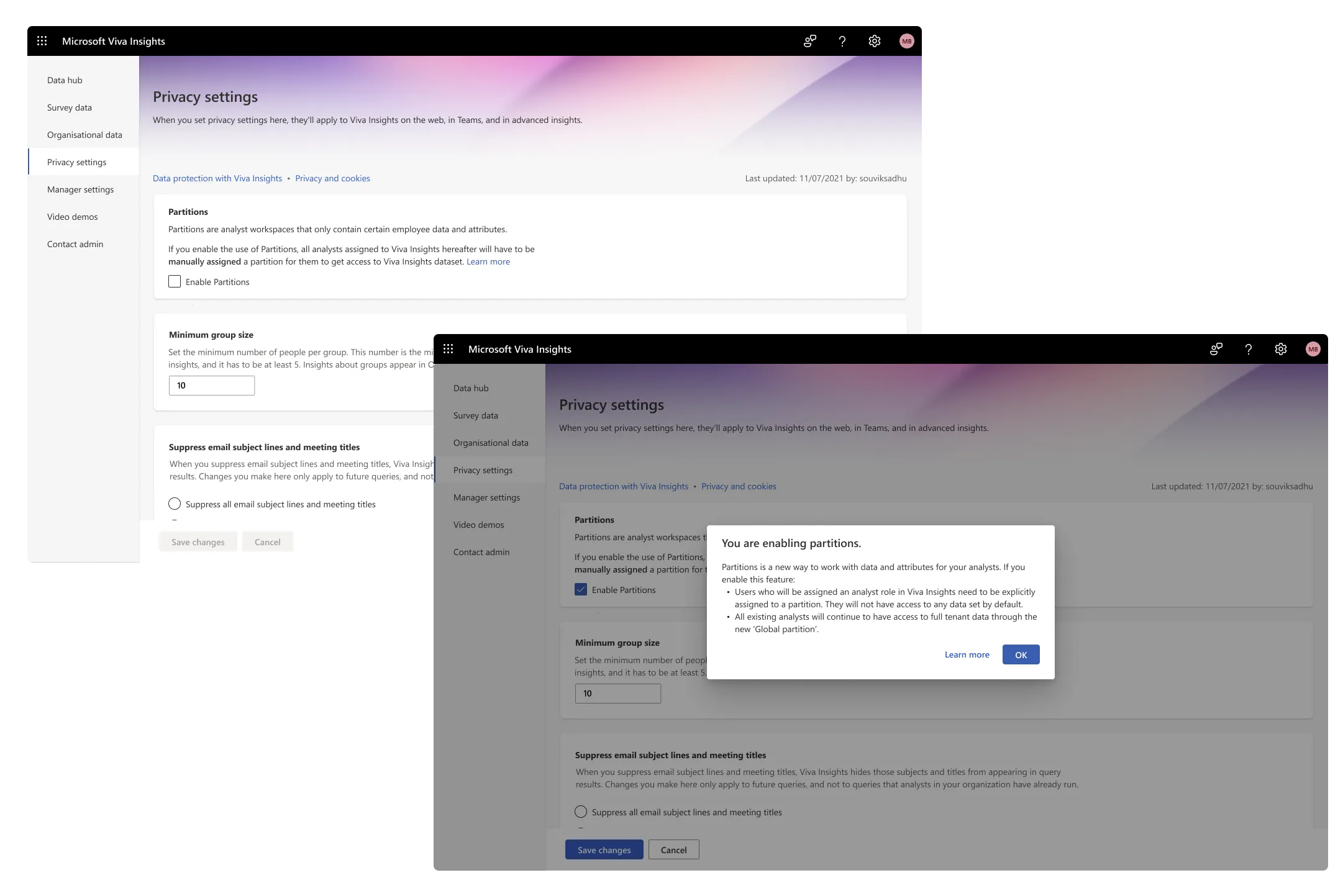
Task: Open Settings with the gear icon
Action: click(874, 40)
